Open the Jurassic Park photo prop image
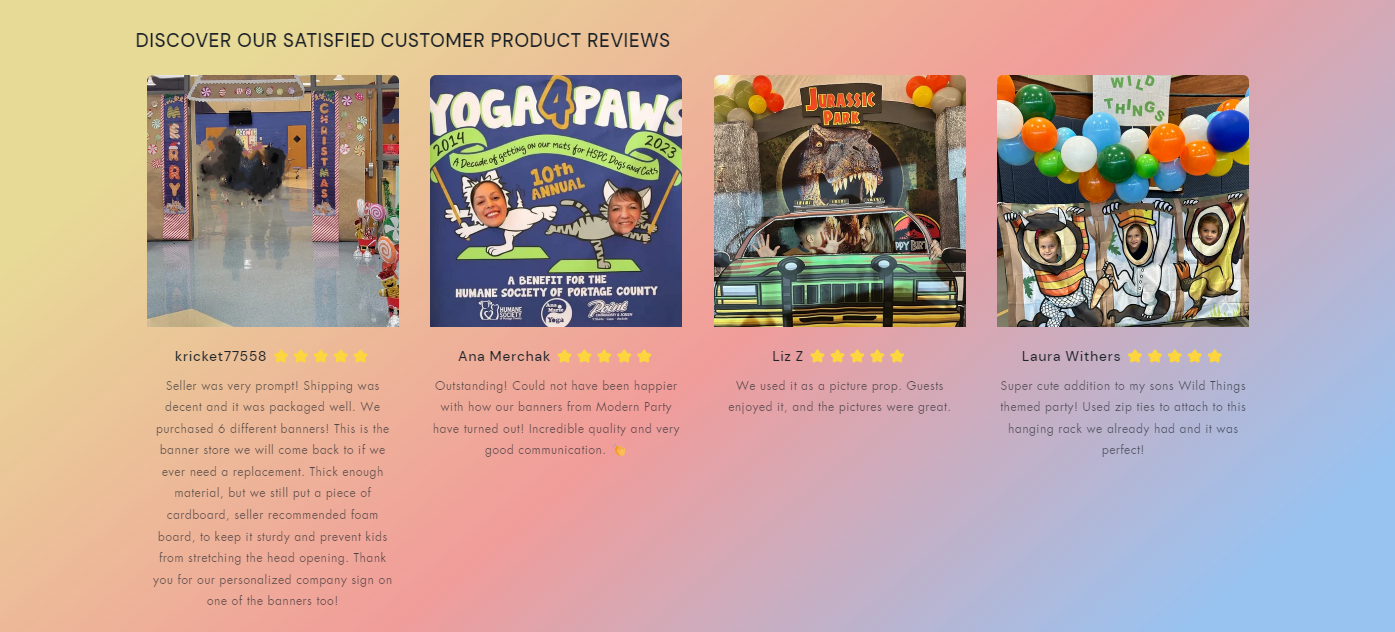1395x632 pixels. [x=840, y=201]
